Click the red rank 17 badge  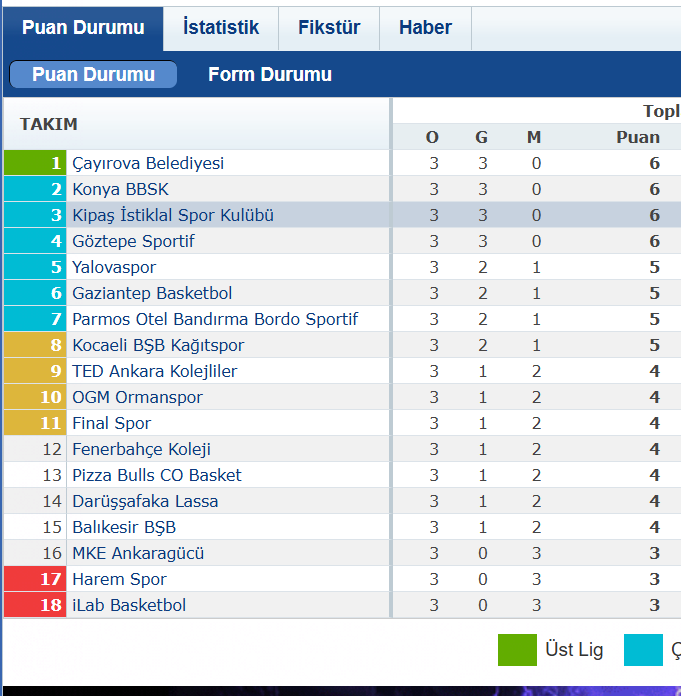coord(35,579)
